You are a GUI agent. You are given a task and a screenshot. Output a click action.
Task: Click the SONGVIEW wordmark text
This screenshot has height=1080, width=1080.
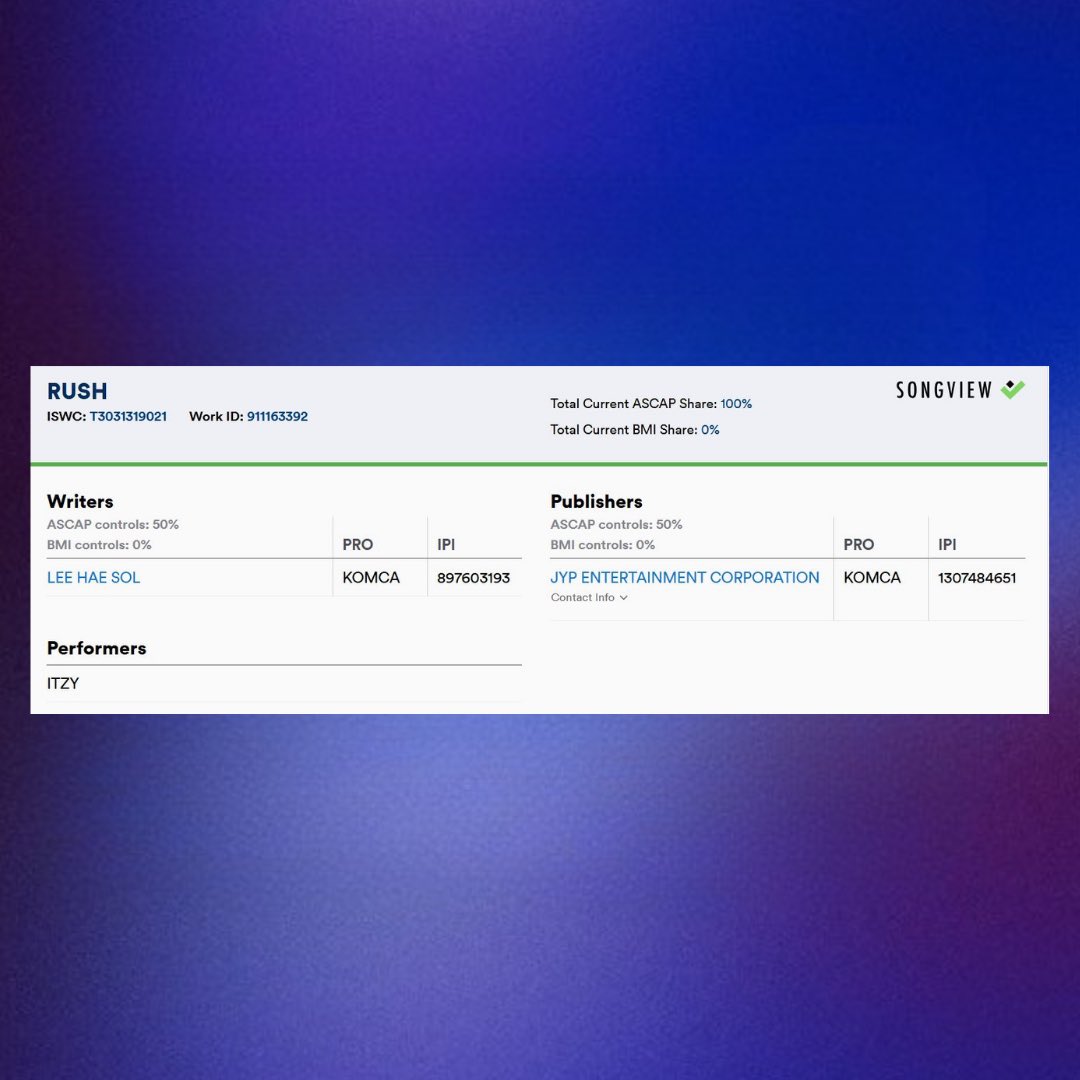click(x=944, y=391)
